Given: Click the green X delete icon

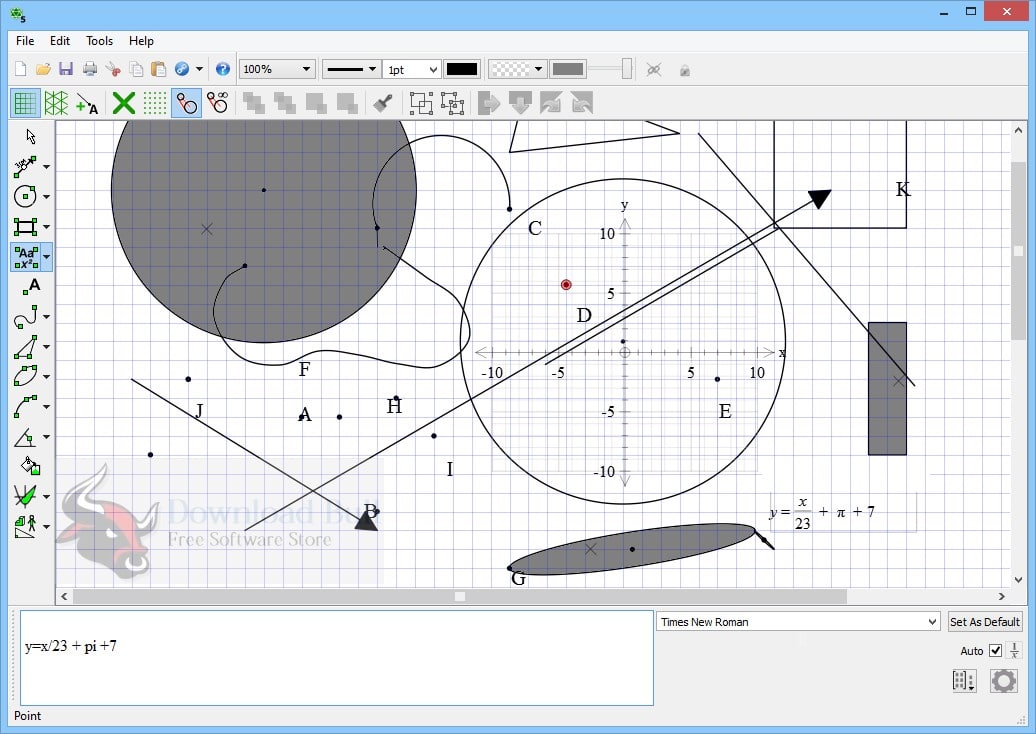Looking at the screenshot, I should 124,102.
